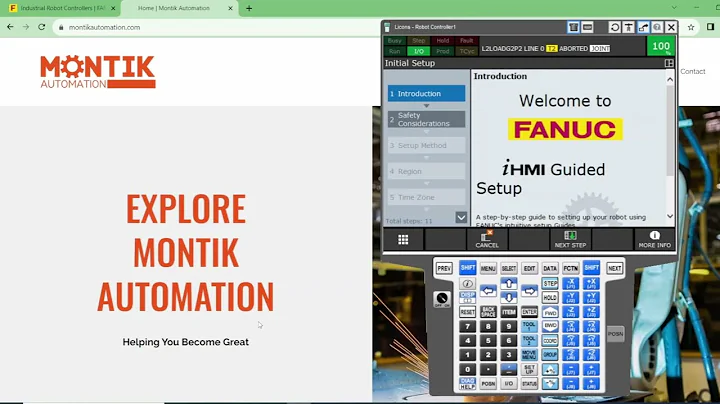Click the DIAG HELP key on keypad
Viewport: 720px width, 404px height.
[x=467, y=384]
